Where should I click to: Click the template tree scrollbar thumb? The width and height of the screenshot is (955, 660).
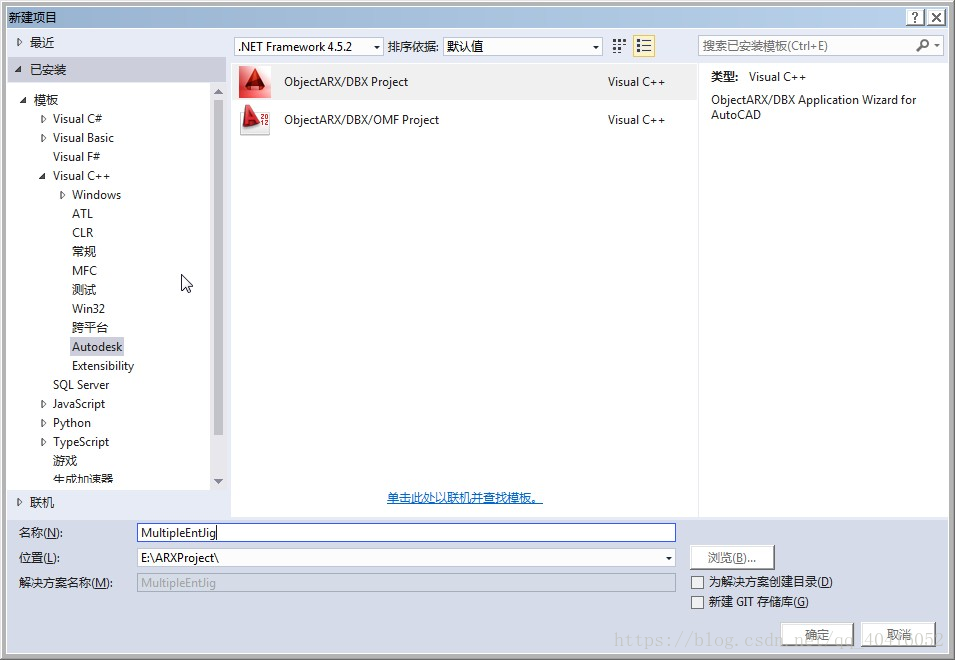[x=219, y=268]
